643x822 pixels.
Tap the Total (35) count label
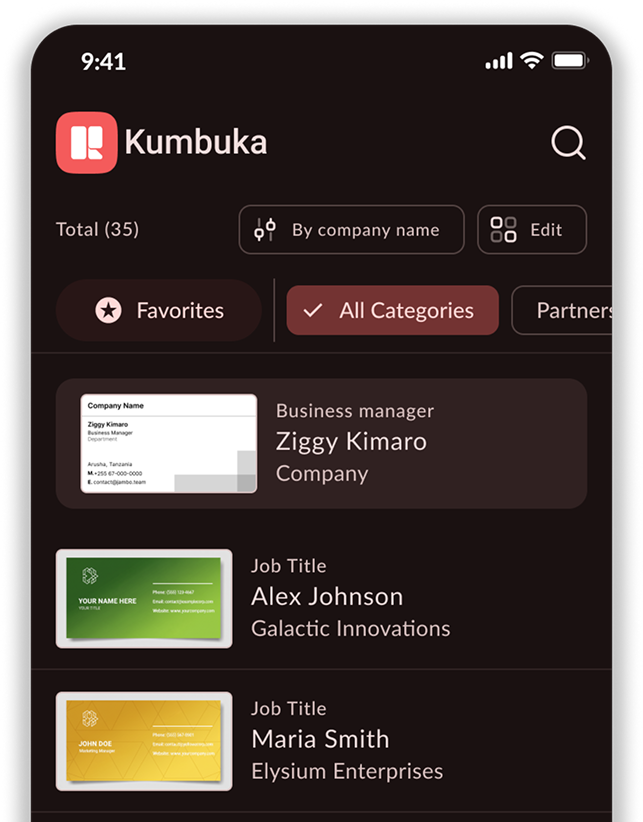97,230
